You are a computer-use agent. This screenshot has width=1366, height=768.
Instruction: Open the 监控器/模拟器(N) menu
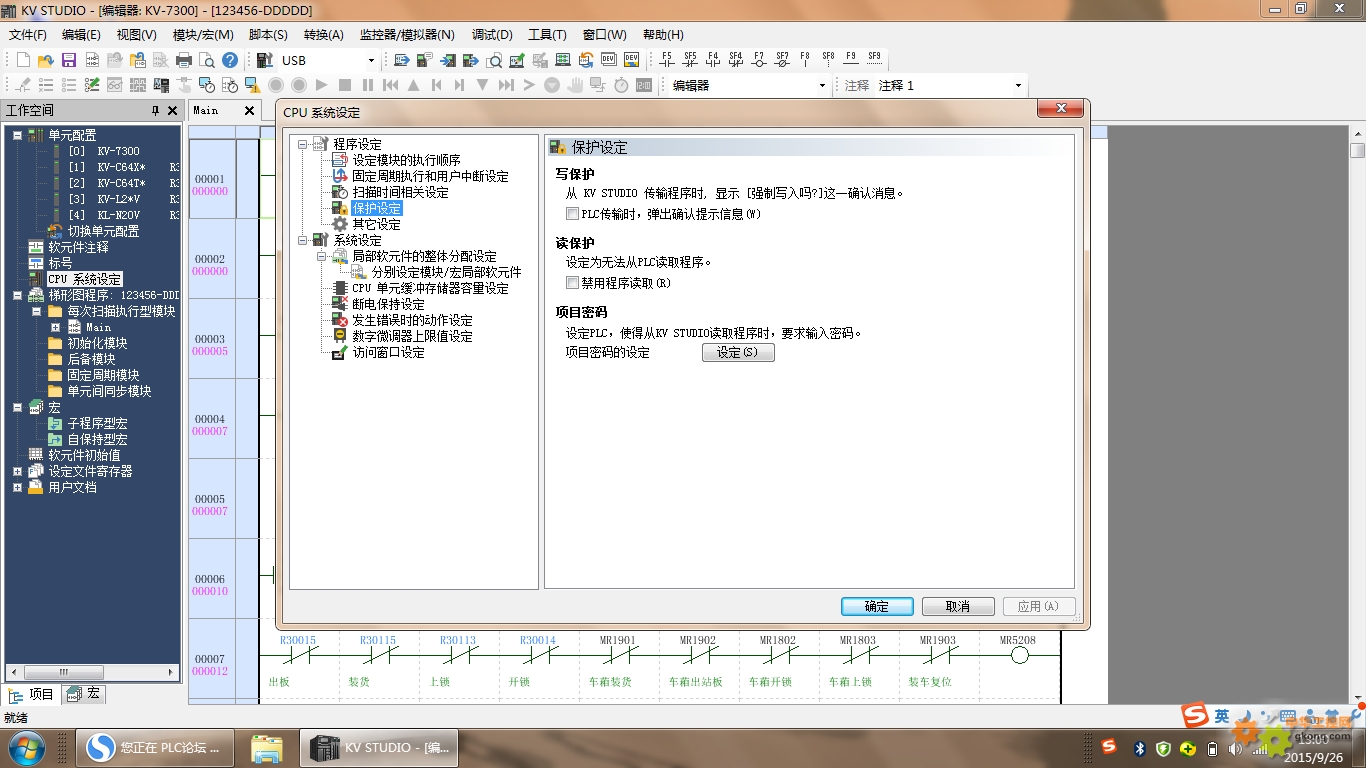(x=407, y=34)
